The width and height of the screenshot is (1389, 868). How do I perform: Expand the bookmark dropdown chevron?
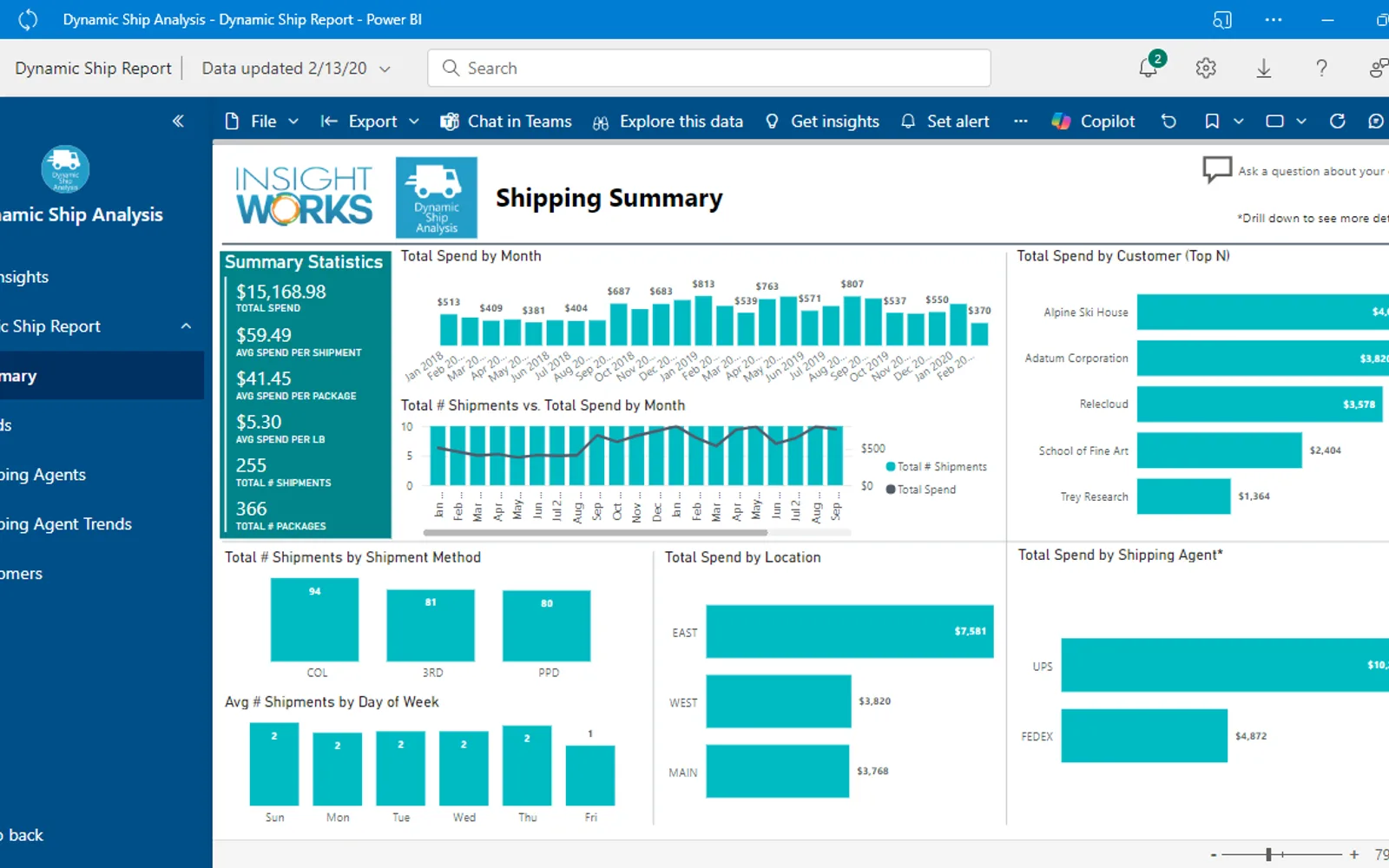1239,122
